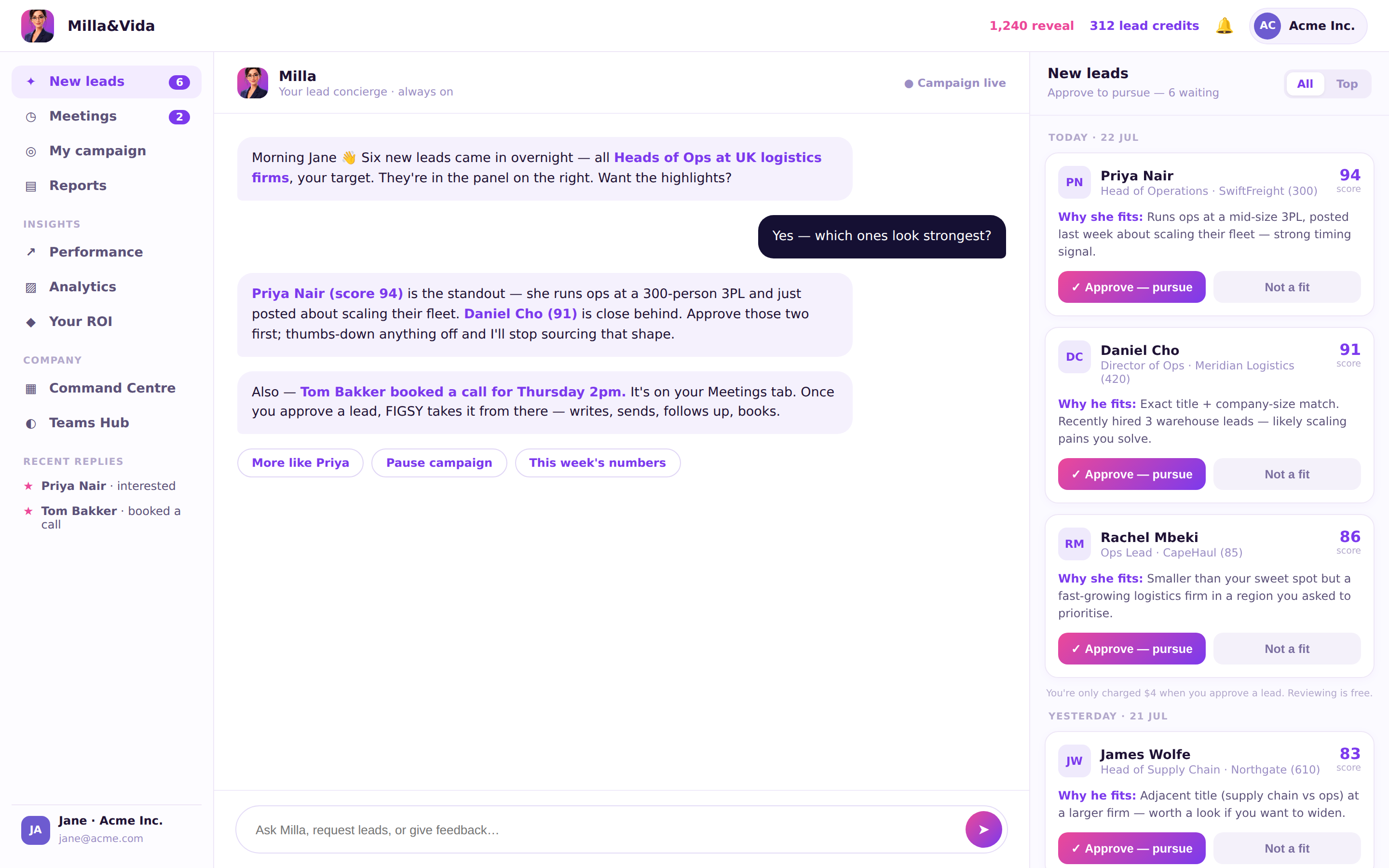Click the PN initials avatar
This screenshot has width=1389, height=868.
point(1074,182)
